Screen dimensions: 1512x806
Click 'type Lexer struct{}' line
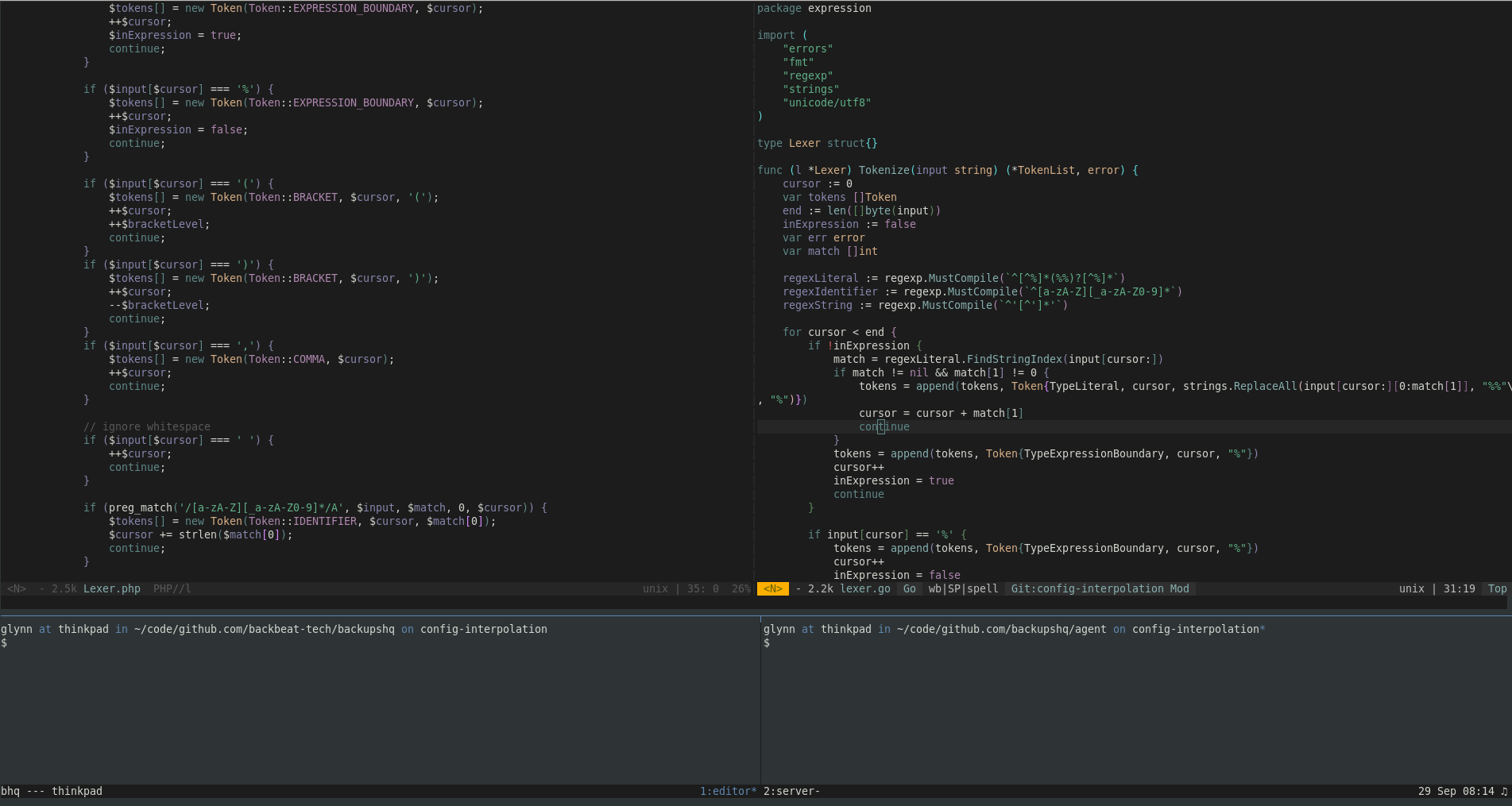(x=818, y=143)
